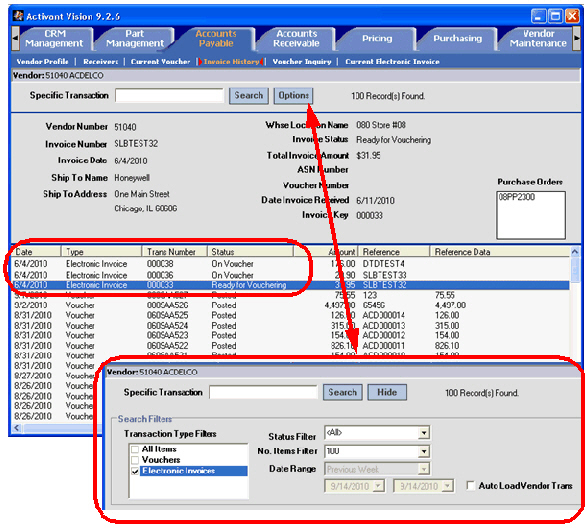Click the horizontal scrollbar left arrow
Viewport: 587px width, 528px height.
(x=16, y=428)
